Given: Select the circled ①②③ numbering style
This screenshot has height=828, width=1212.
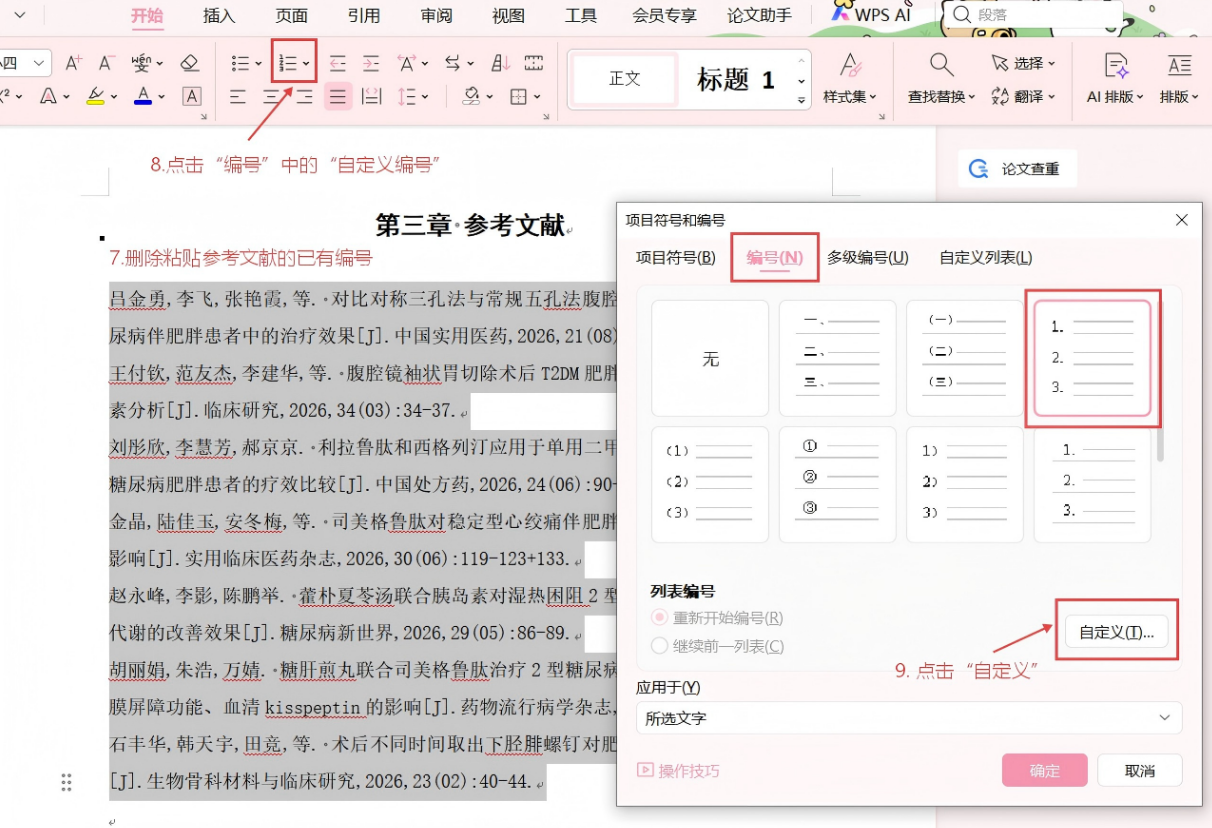Looking at the screenshot, I should coord(838,484).
